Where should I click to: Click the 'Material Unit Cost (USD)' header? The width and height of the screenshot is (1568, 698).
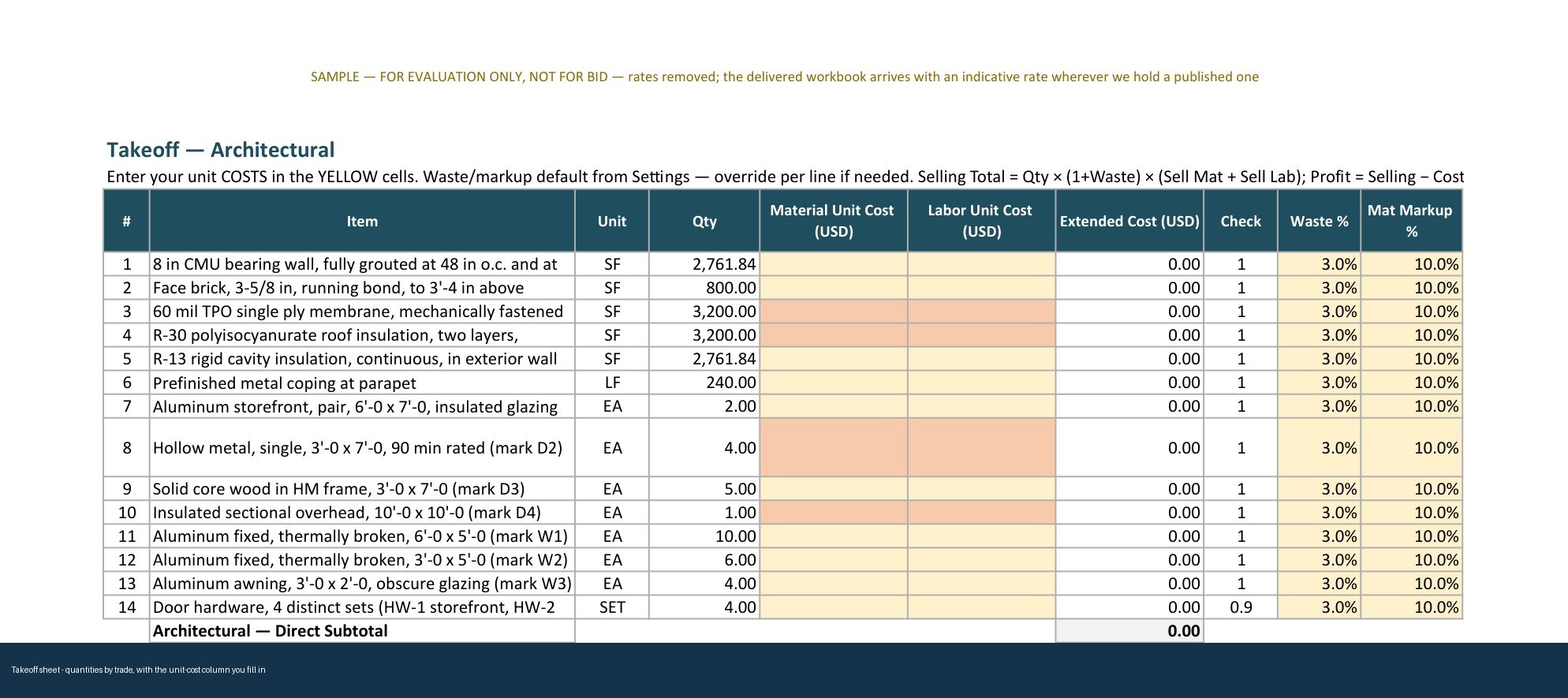(834, 221)
